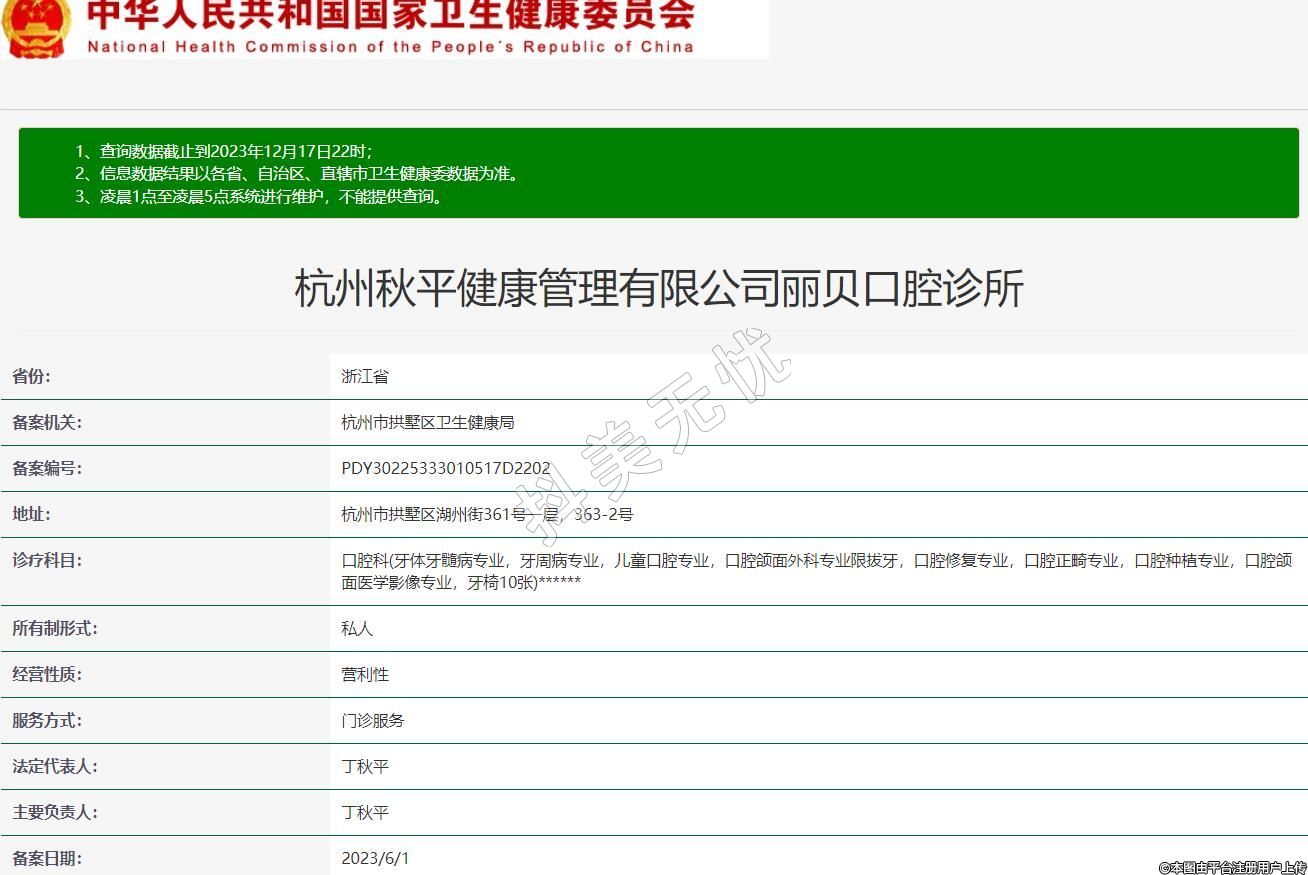Click the 法定代表人 value 丁秋平
This screenshot has height=875, width=1308.
(365, 767)
